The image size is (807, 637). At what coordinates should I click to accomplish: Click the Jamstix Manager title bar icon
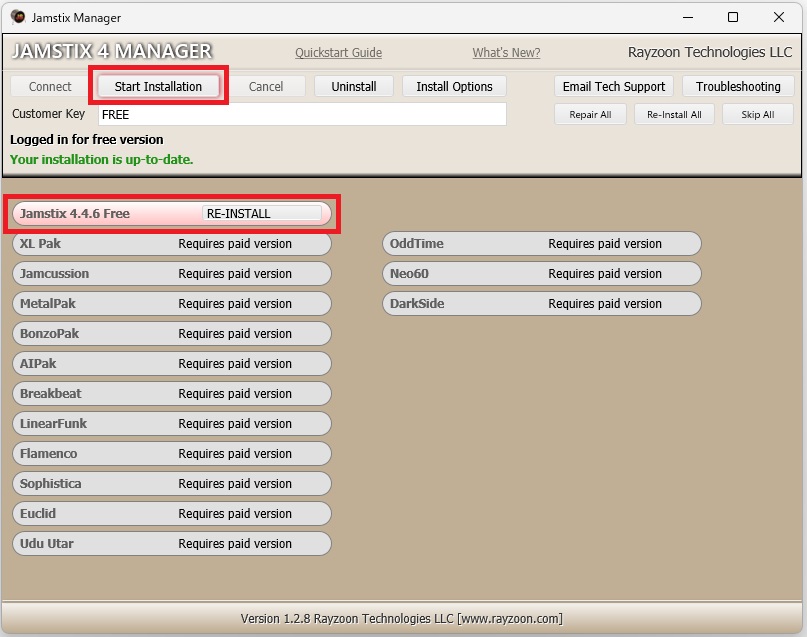tap(18, 17)
